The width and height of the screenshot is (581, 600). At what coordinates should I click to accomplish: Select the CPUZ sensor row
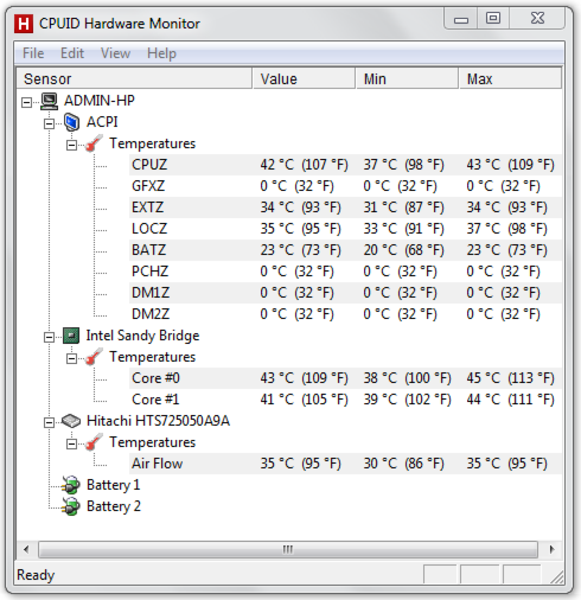point(346,165)
